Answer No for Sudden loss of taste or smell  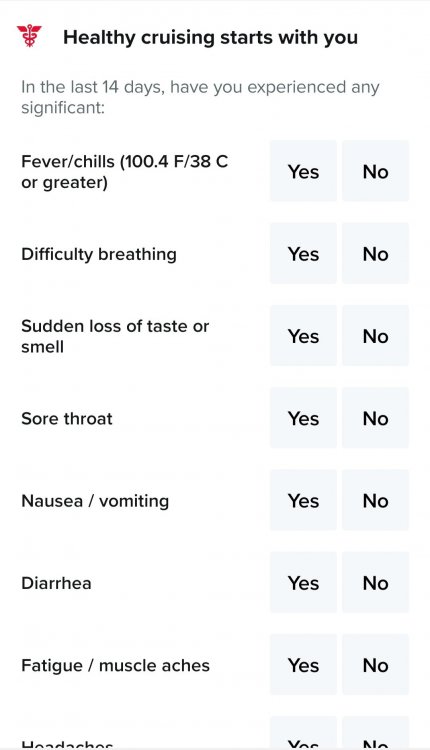[375, 336]
